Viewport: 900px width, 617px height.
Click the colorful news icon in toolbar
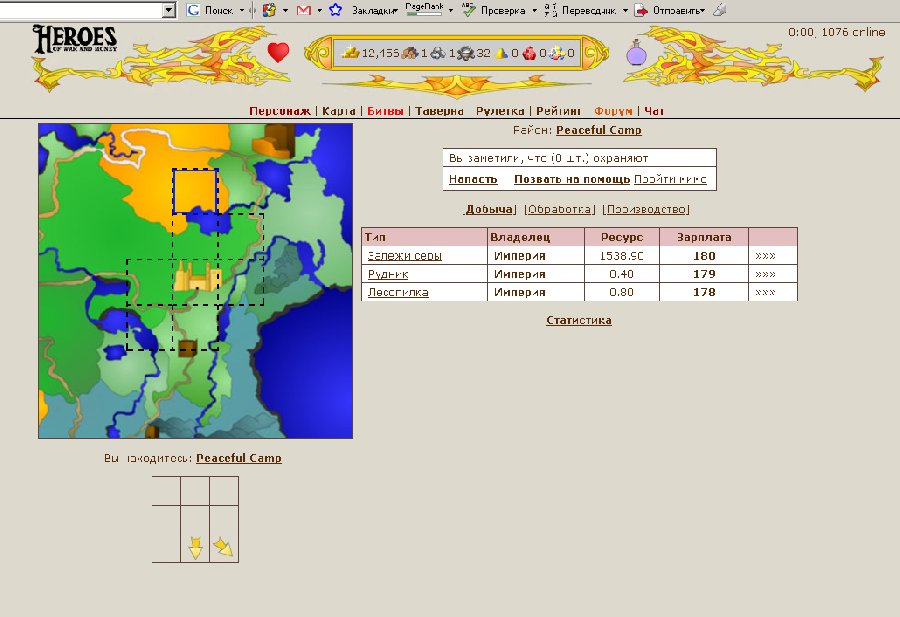pos(269,10)
